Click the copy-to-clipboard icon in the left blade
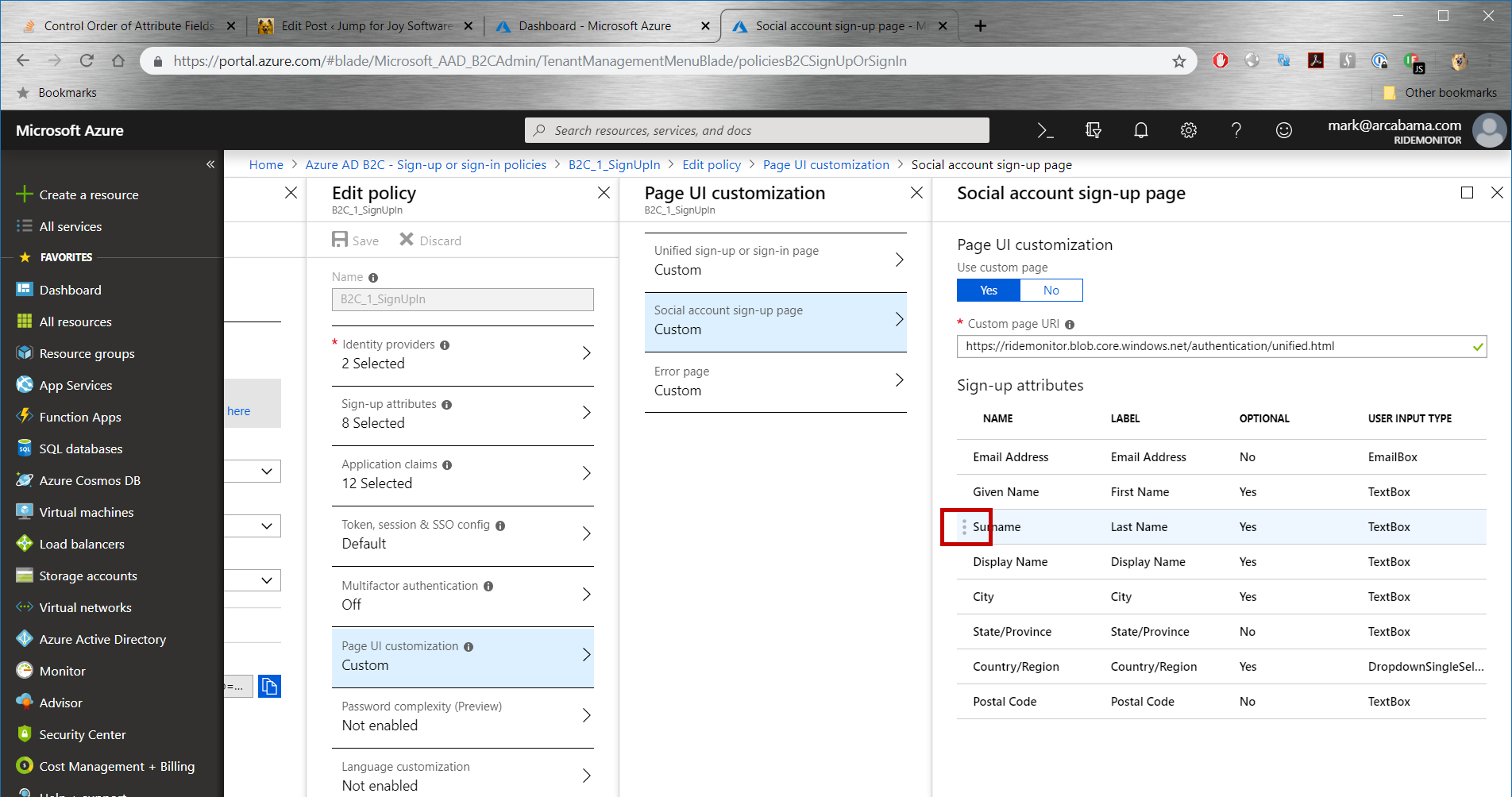1512x797 pixels. (x=269, y=686)
